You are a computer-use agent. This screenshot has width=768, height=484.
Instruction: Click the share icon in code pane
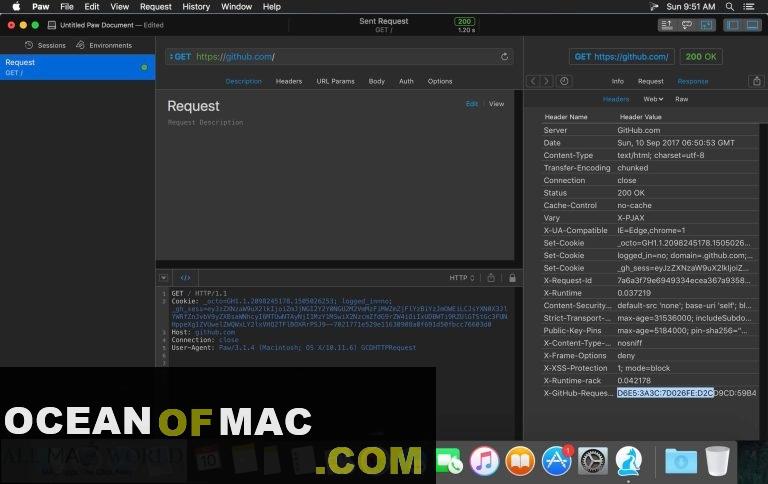pyautogui.click(x=491, y=278)
